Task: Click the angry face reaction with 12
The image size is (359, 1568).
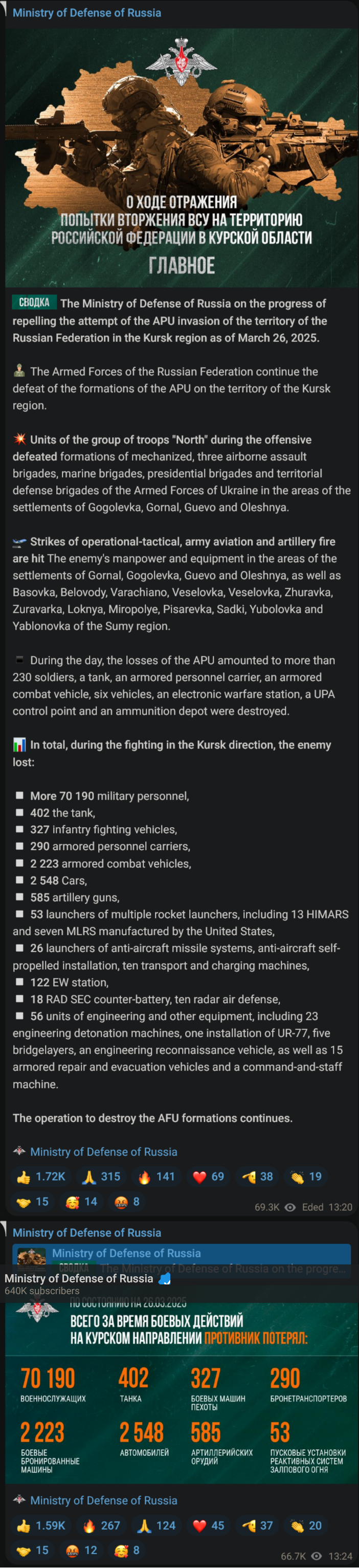Action: point(81,1550)
